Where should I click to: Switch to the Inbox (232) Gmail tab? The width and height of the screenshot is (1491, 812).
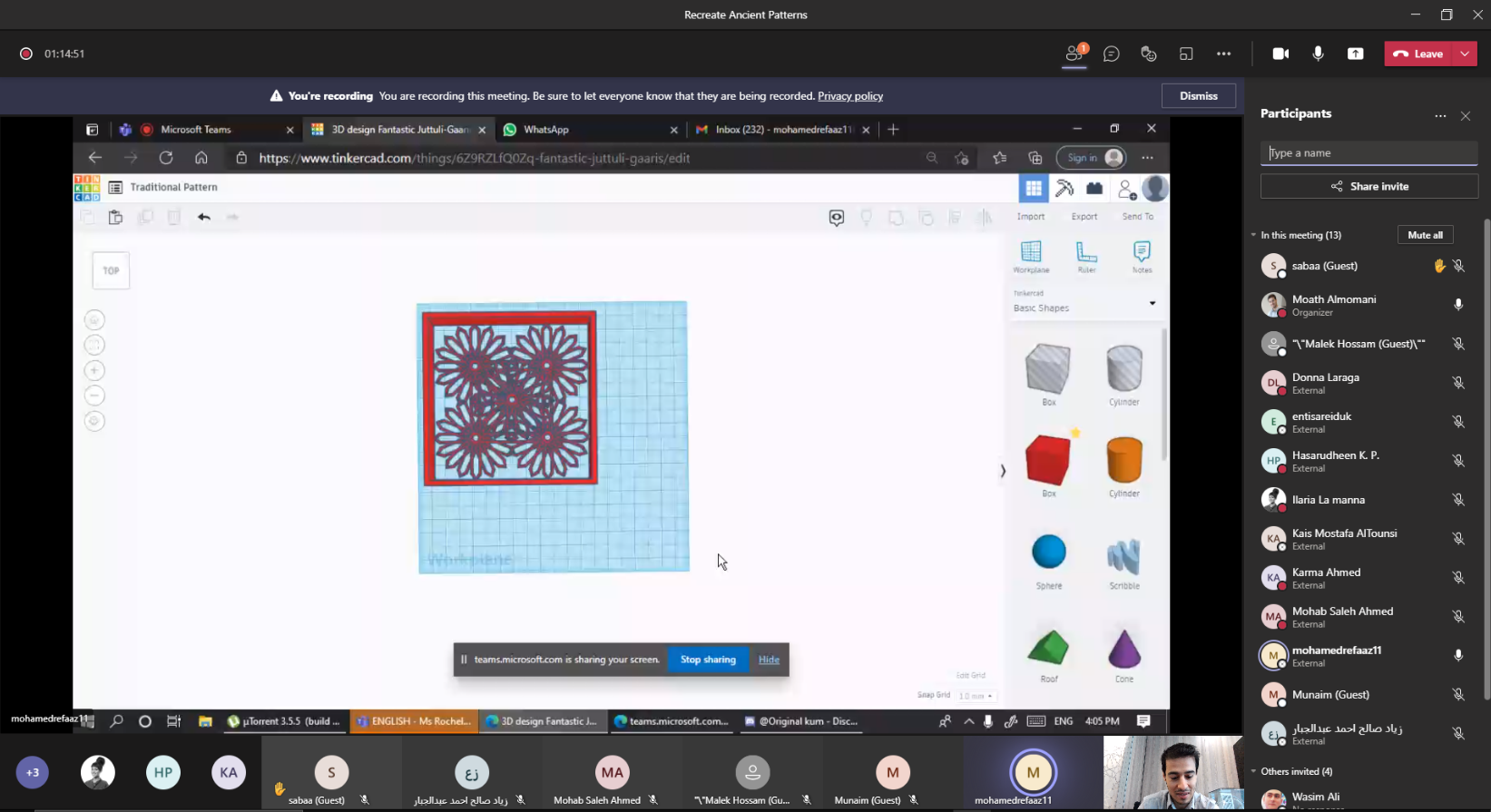pos(783,130)
